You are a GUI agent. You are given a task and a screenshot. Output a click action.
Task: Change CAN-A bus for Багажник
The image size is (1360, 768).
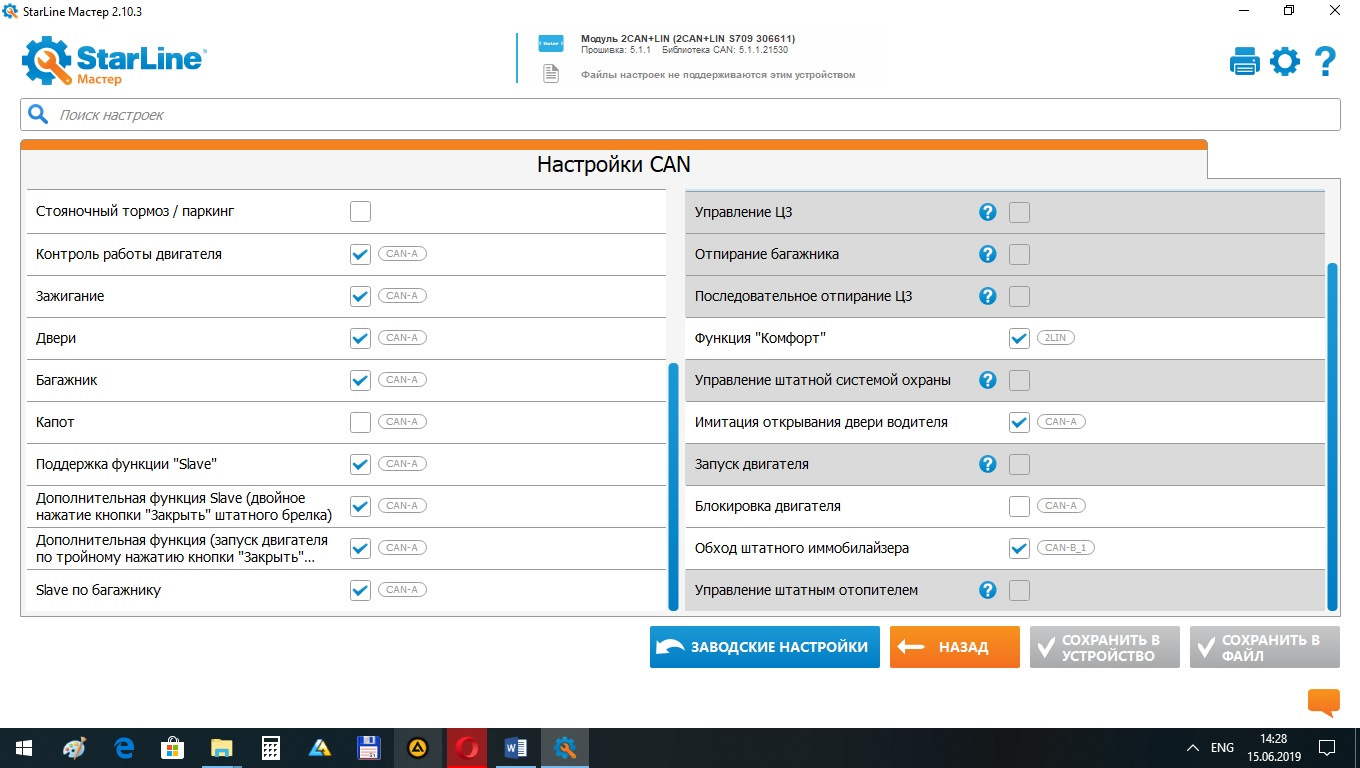(x=402, y=380)
